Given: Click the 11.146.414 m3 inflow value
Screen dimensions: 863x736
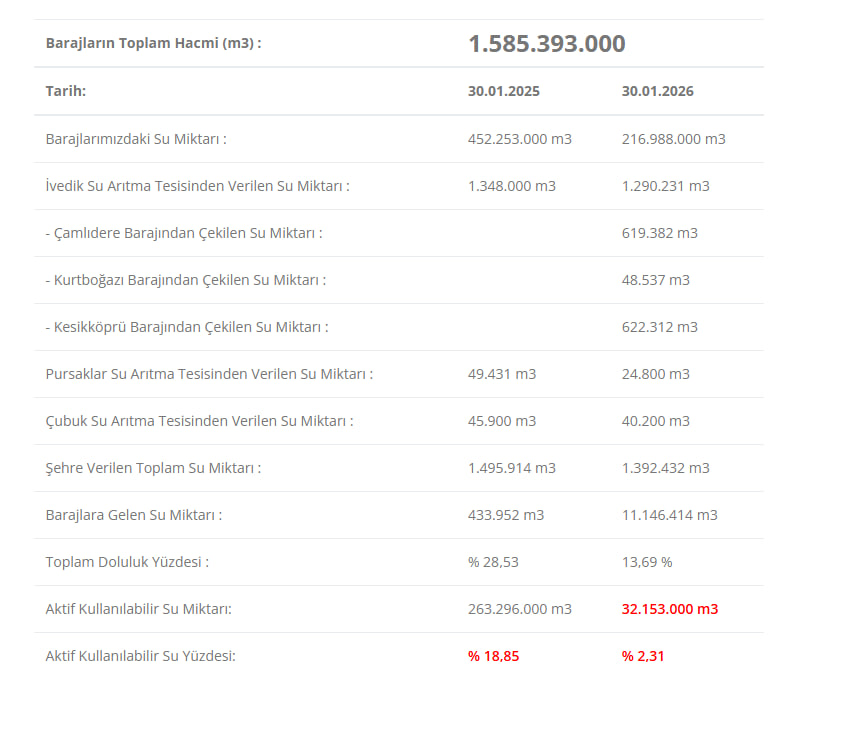Looking at the screenshot, I should (669, 515).
